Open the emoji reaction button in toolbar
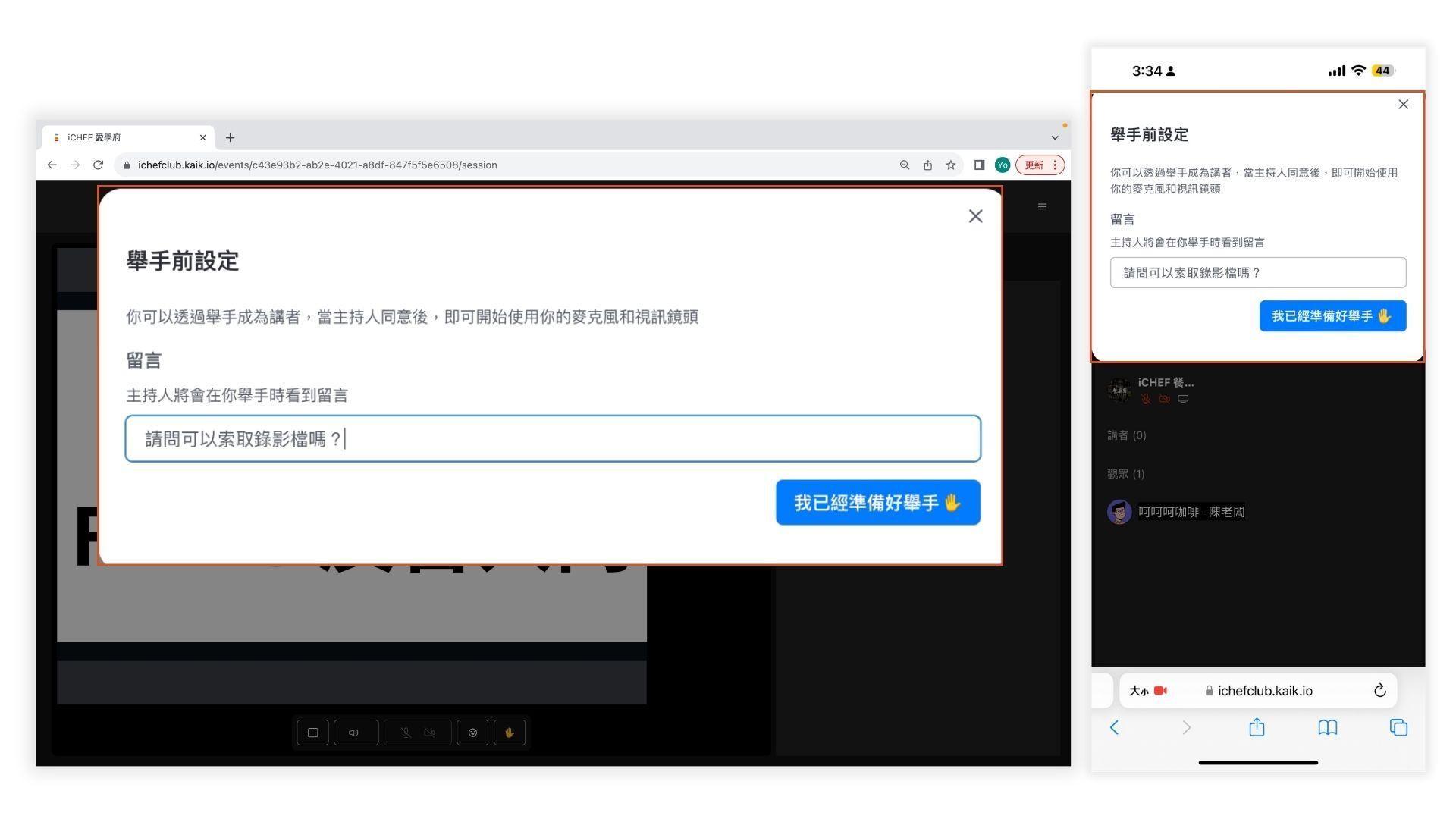Image resolution: width=1456 pixels, height=819 pixels. click(x=472, y=733)
